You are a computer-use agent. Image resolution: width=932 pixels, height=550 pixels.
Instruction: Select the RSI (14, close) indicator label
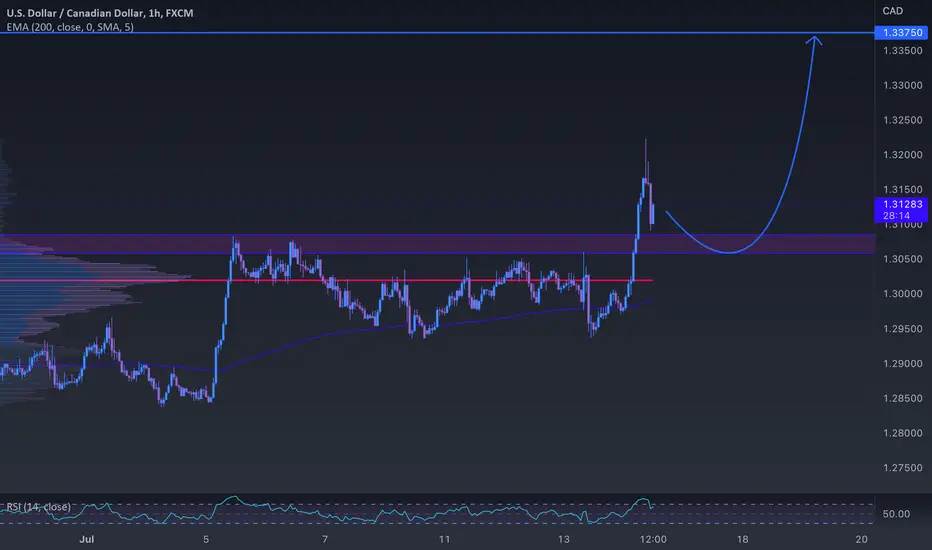[39, 507]
